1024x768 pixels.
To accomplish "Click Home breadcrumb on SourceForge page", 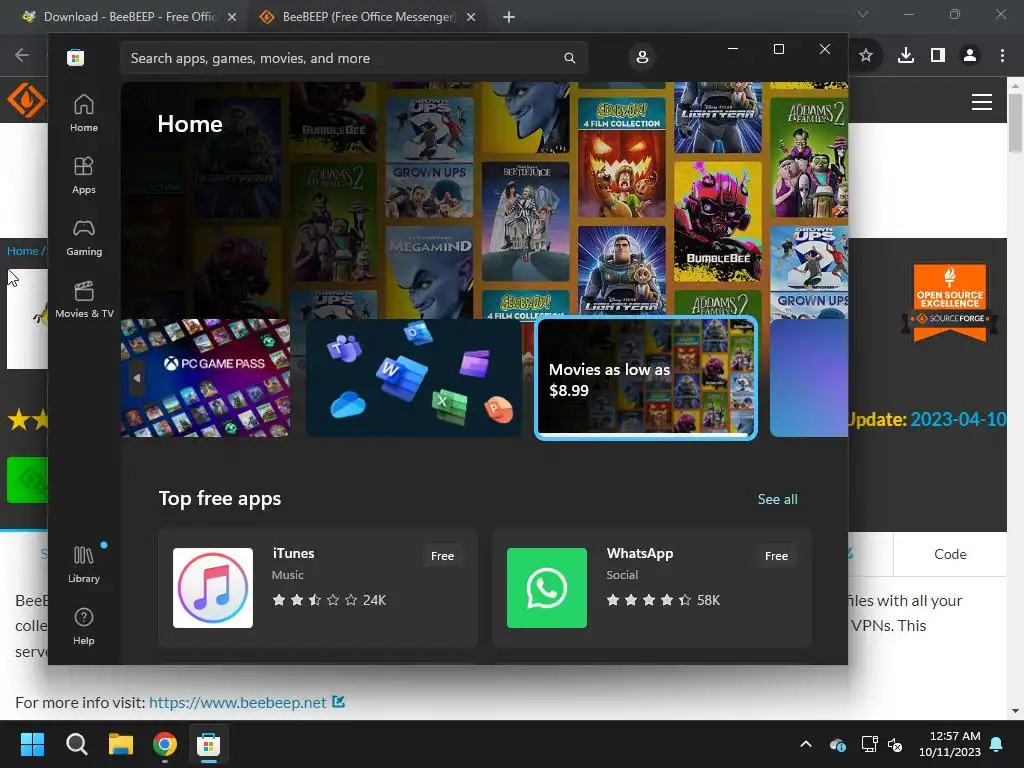I will point(23,251).
